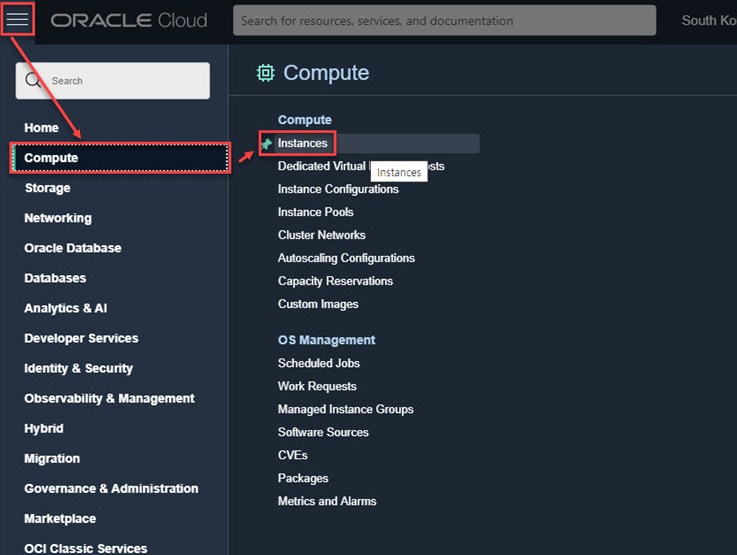
Task: Select Storage in the navigation menu
Action: 47,188
